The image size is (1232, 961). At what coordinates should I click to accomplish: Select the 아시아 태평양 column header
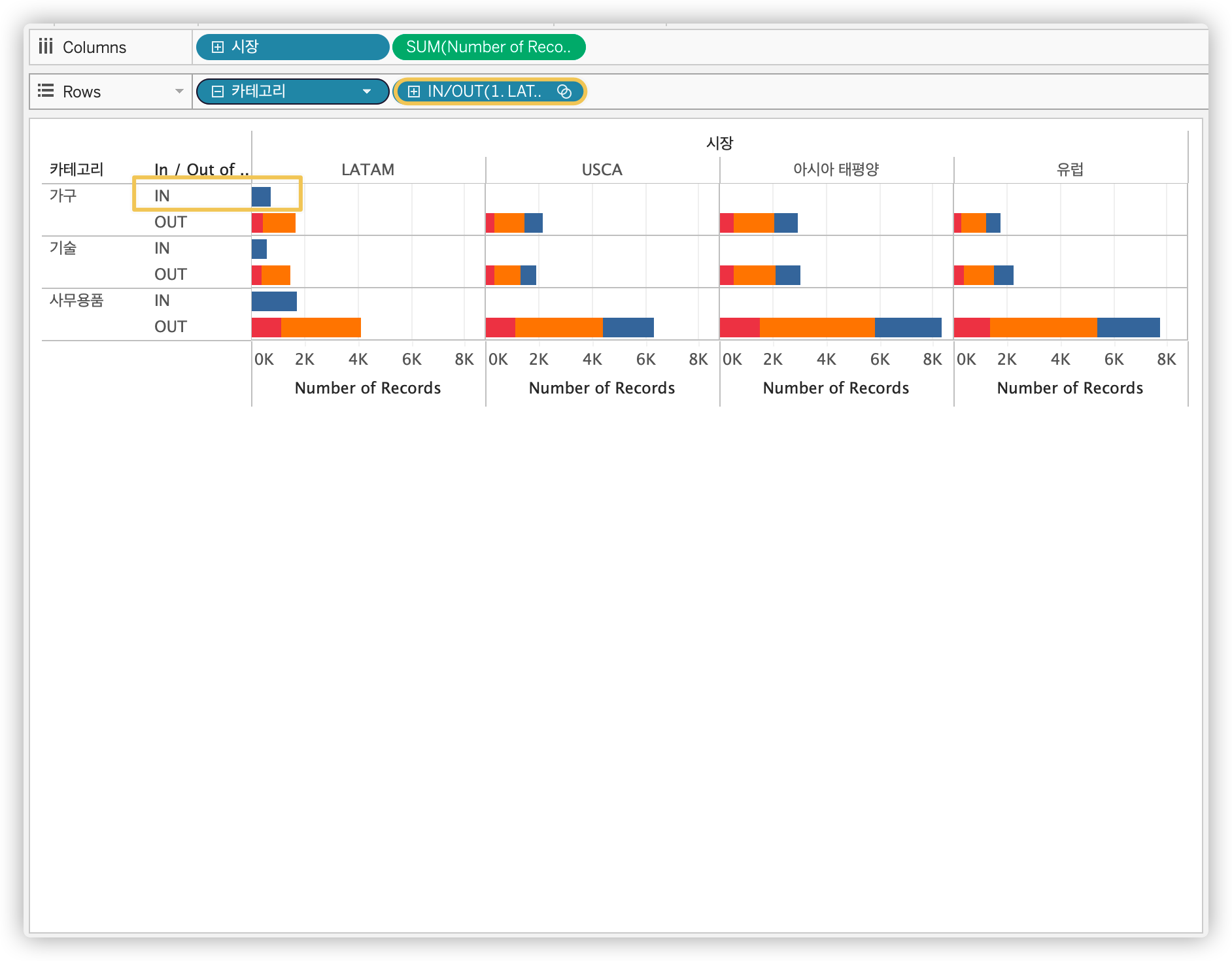836,169
